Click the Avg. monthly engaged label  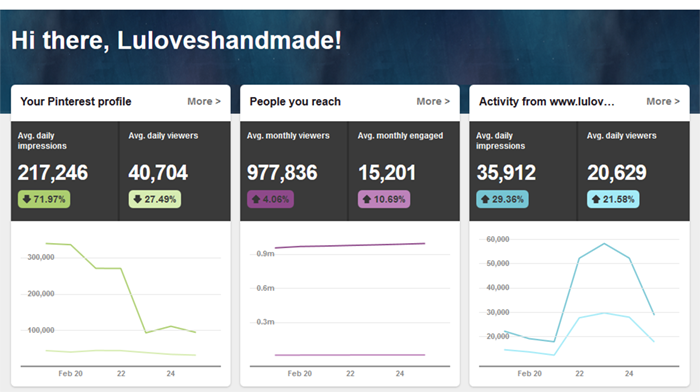[x=400, y=135]
